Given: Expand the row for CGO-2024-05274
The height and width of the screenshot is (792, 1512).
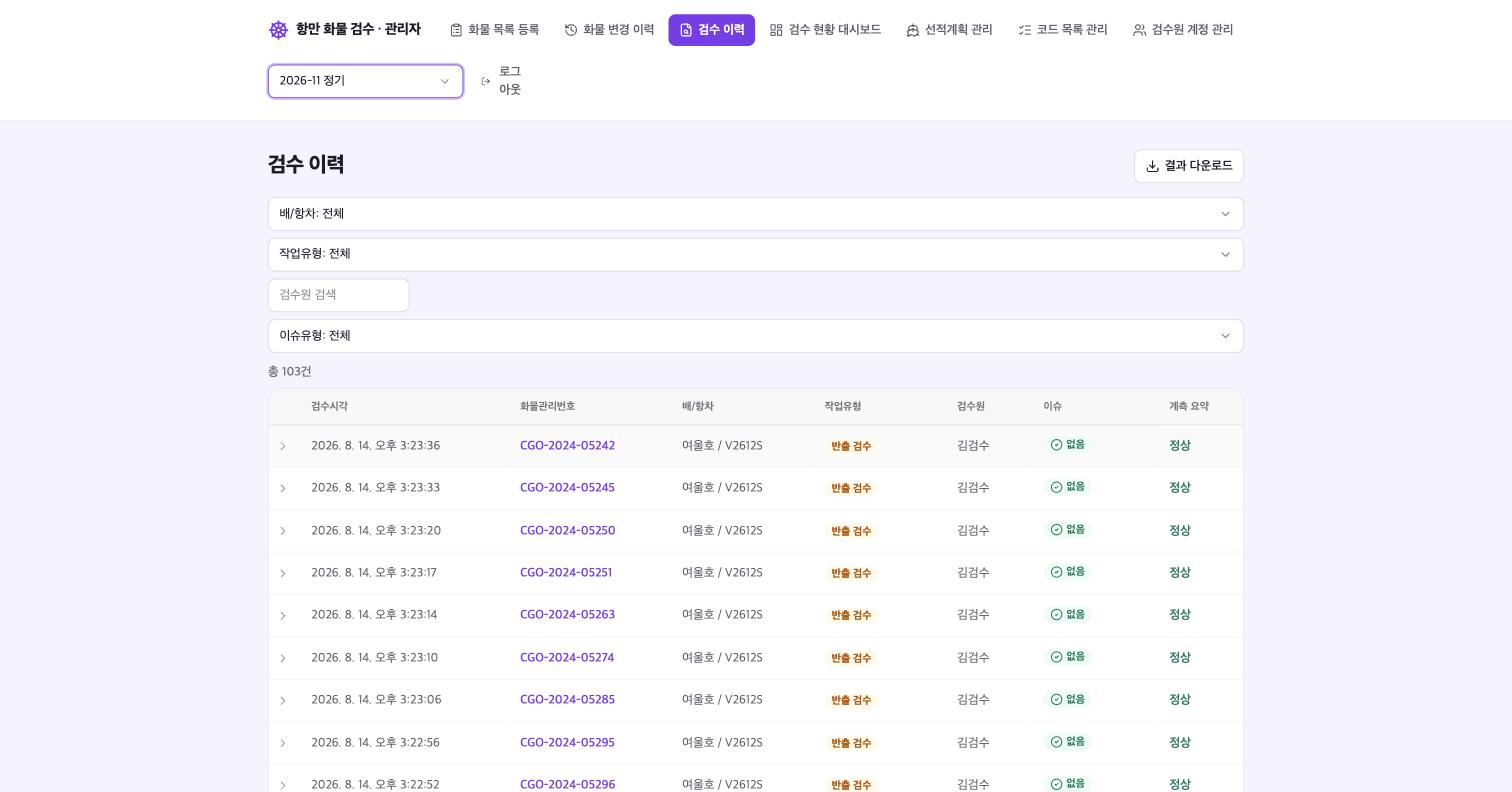Looking at the screenshot, I should point(283,658).
